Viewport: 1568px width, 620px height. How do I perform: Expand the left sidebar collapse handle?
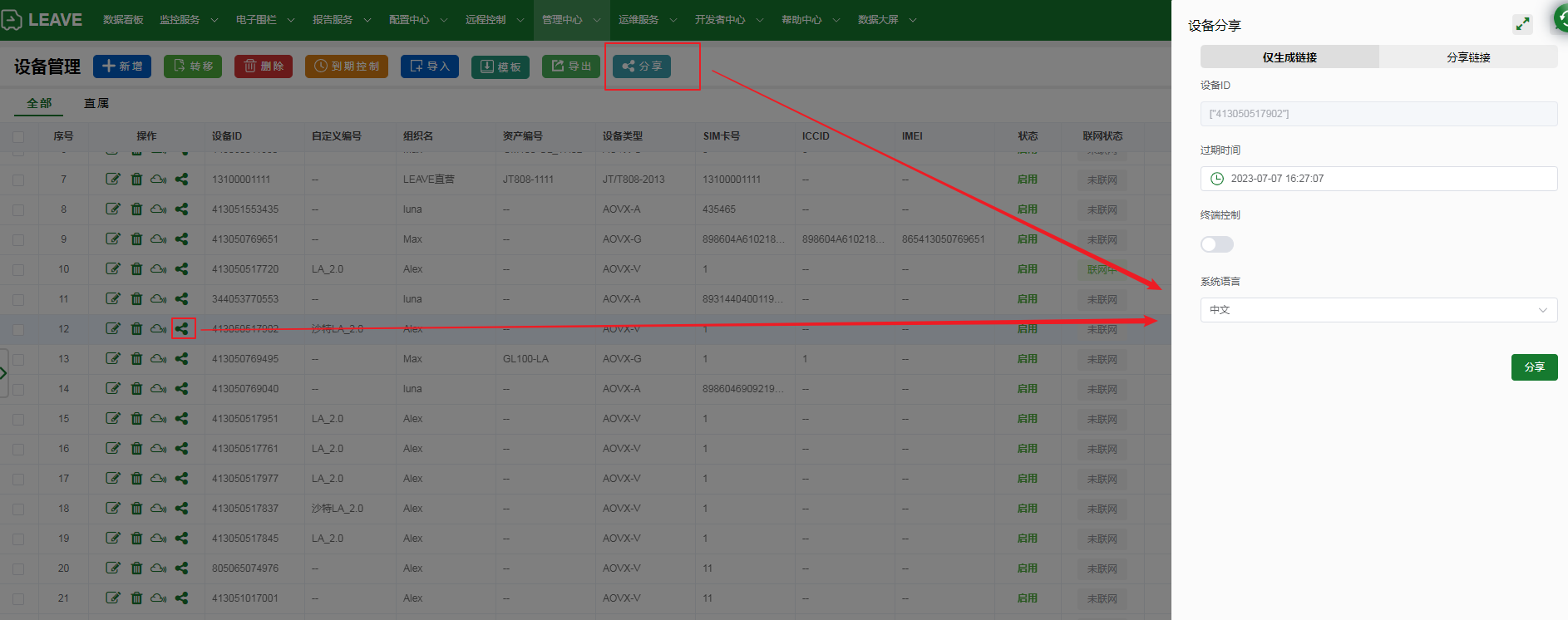4,373
